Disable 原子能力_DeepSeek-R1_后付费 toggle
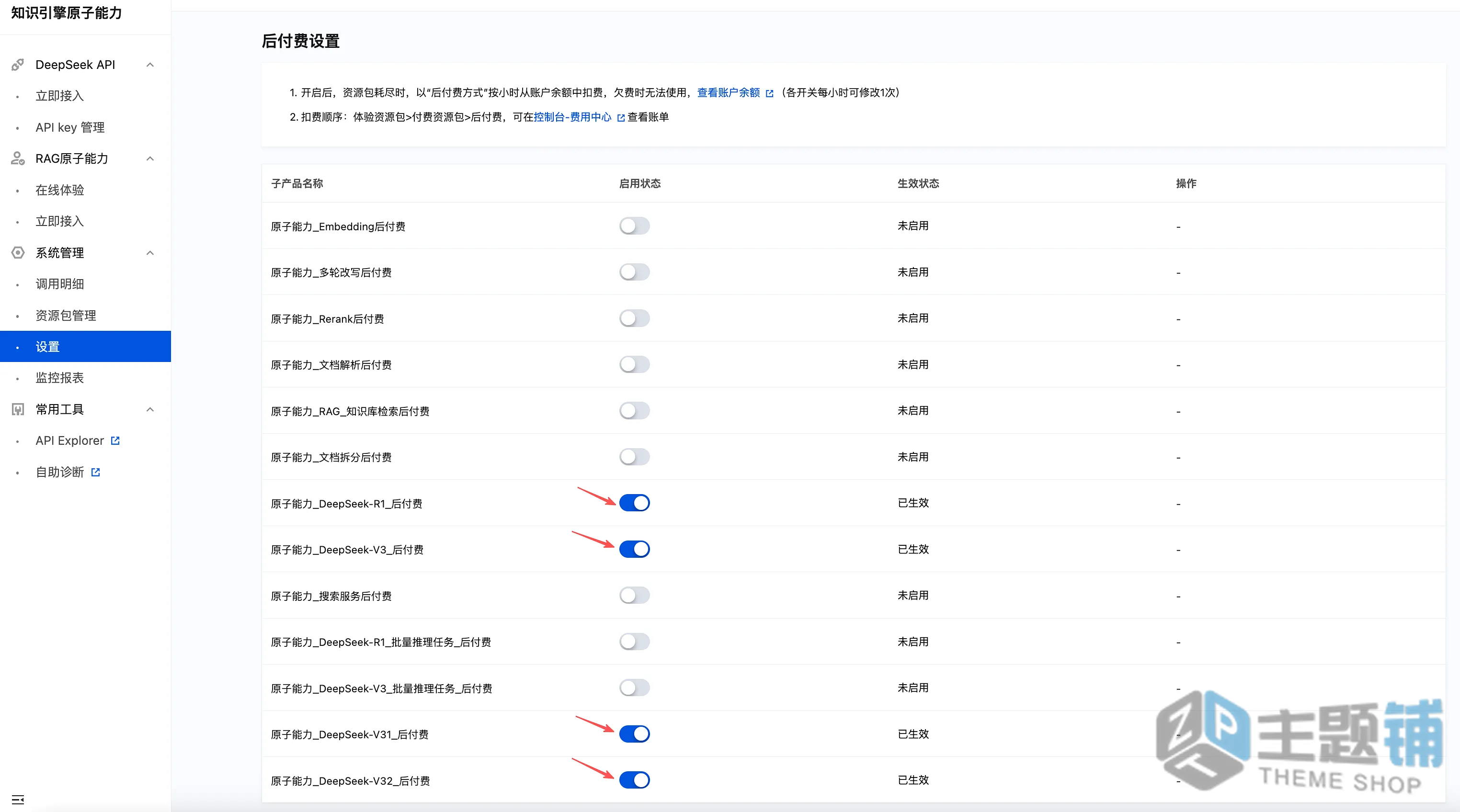 (x=634, y=503)
